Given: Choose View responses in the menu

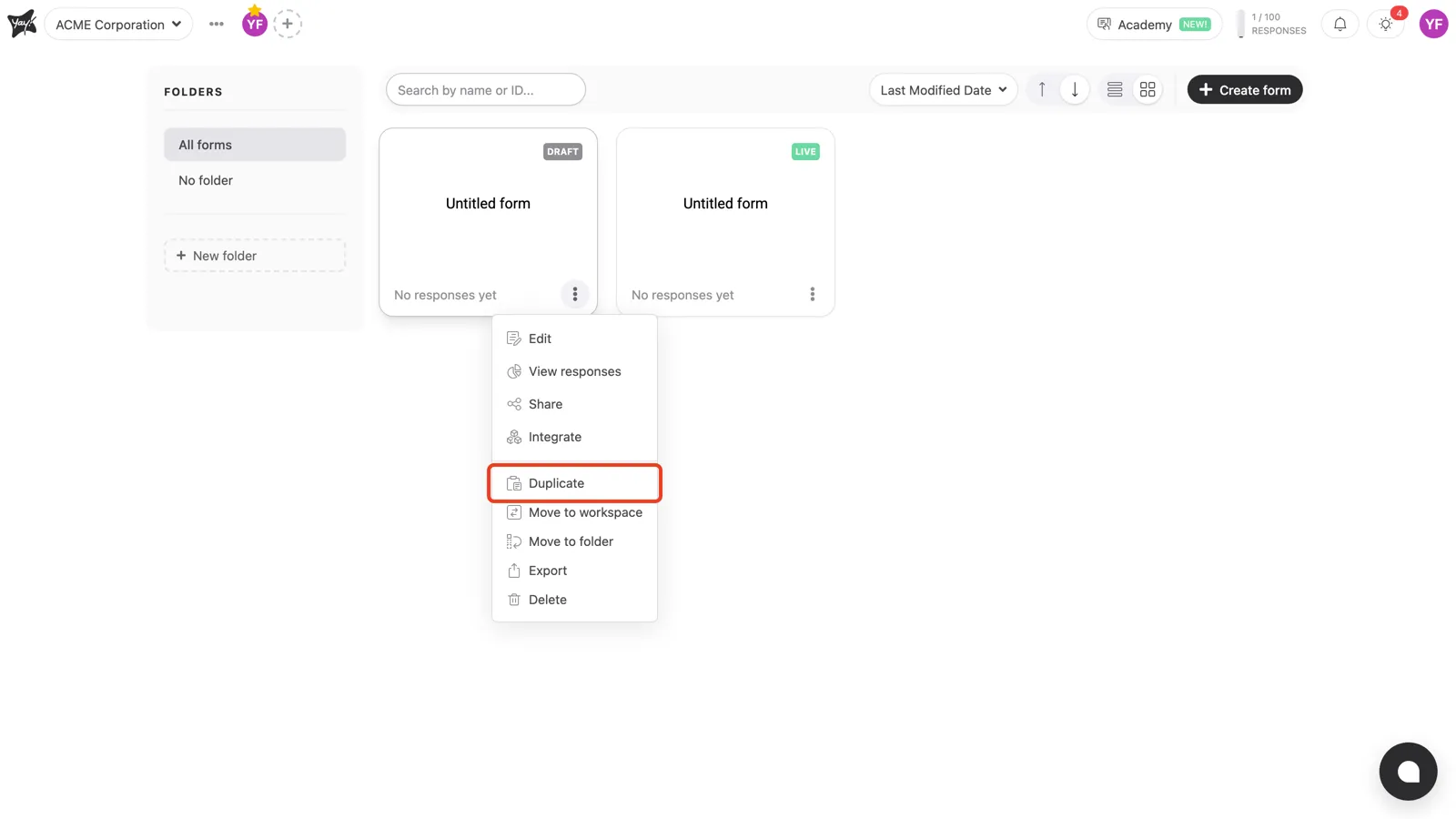Looking at the screenshot, I should pyautogui.click(x=574, y=371).
